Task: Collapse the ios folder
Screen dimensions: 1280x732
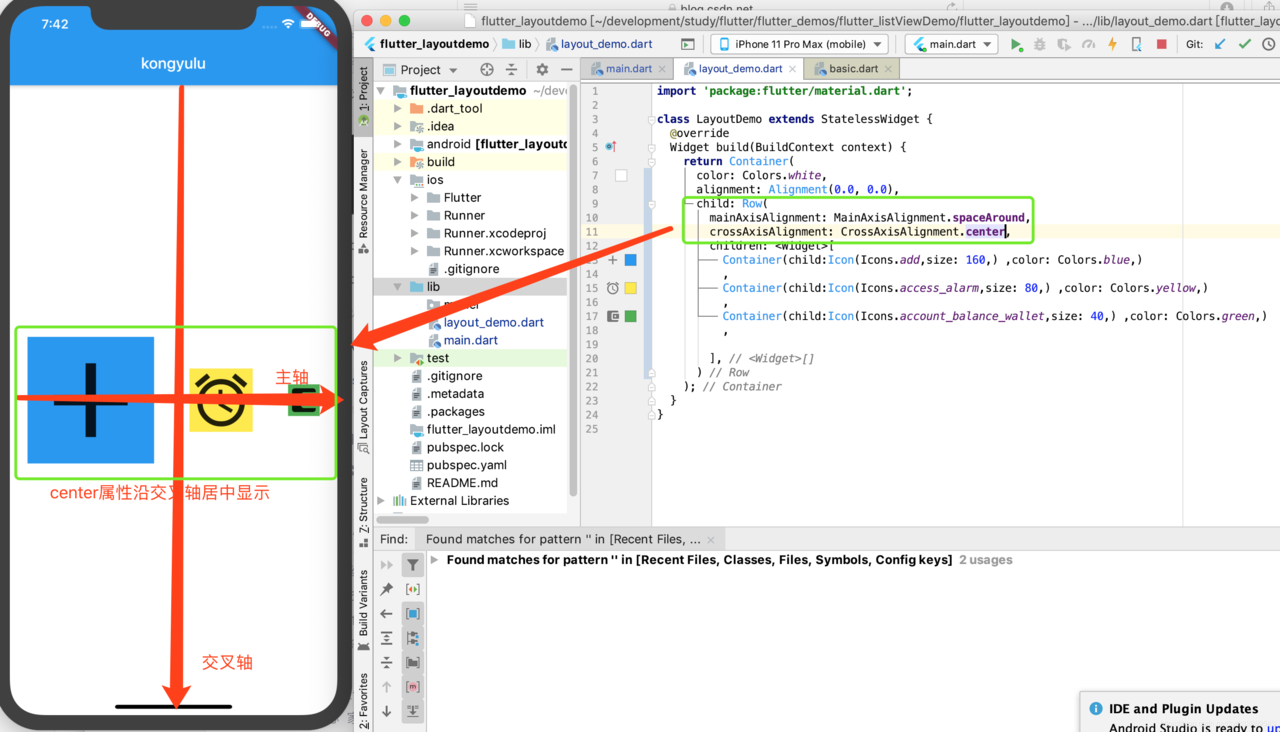Action: (x=399, y=180)
